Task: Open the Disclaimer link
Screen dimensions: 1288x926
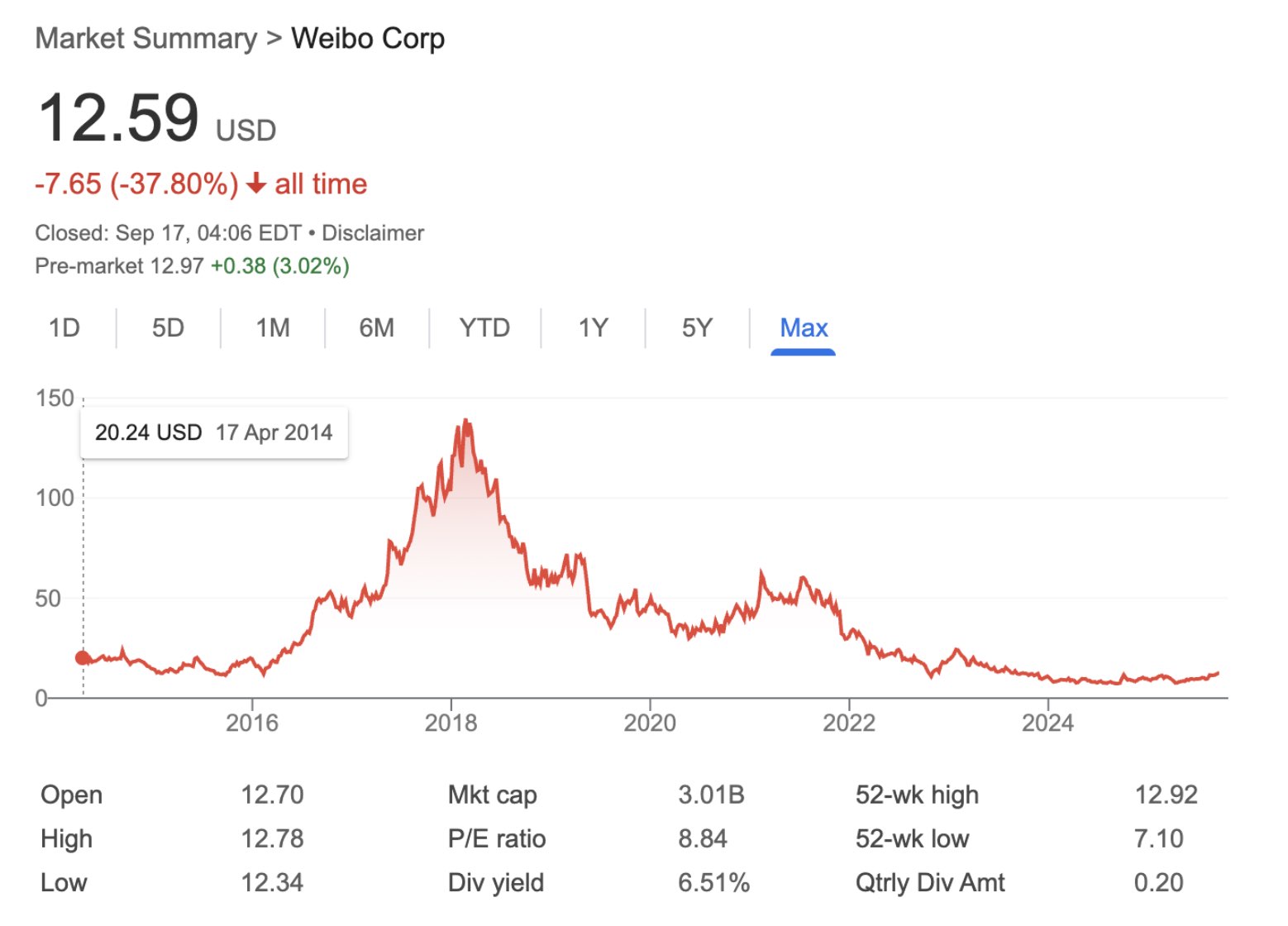Action: (373, 233)
